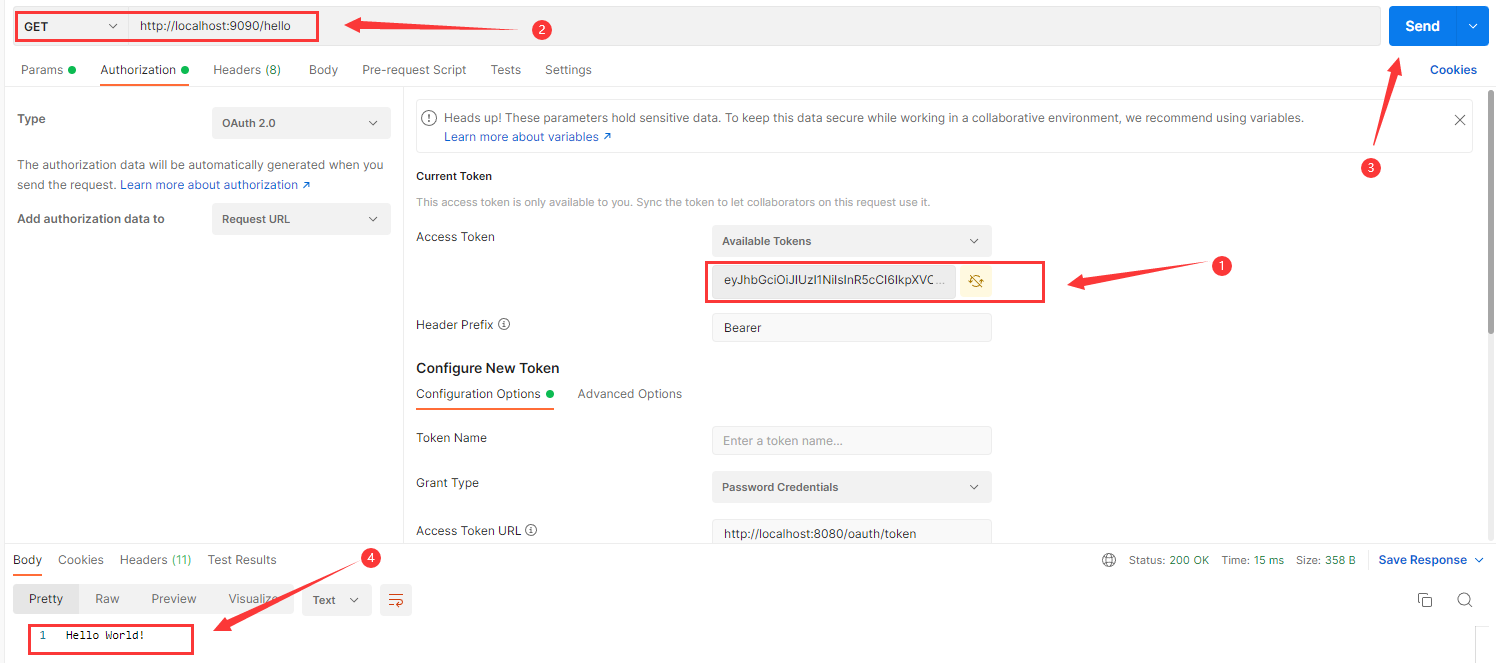Select the Configuration Options tab
Viewport: 1496px width, 663px height.
484,394
